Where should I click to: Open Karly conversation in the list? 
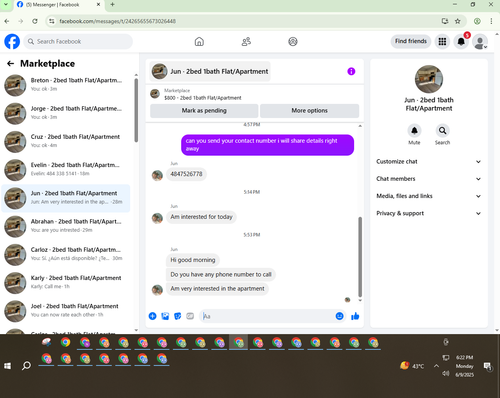(66, 283)
